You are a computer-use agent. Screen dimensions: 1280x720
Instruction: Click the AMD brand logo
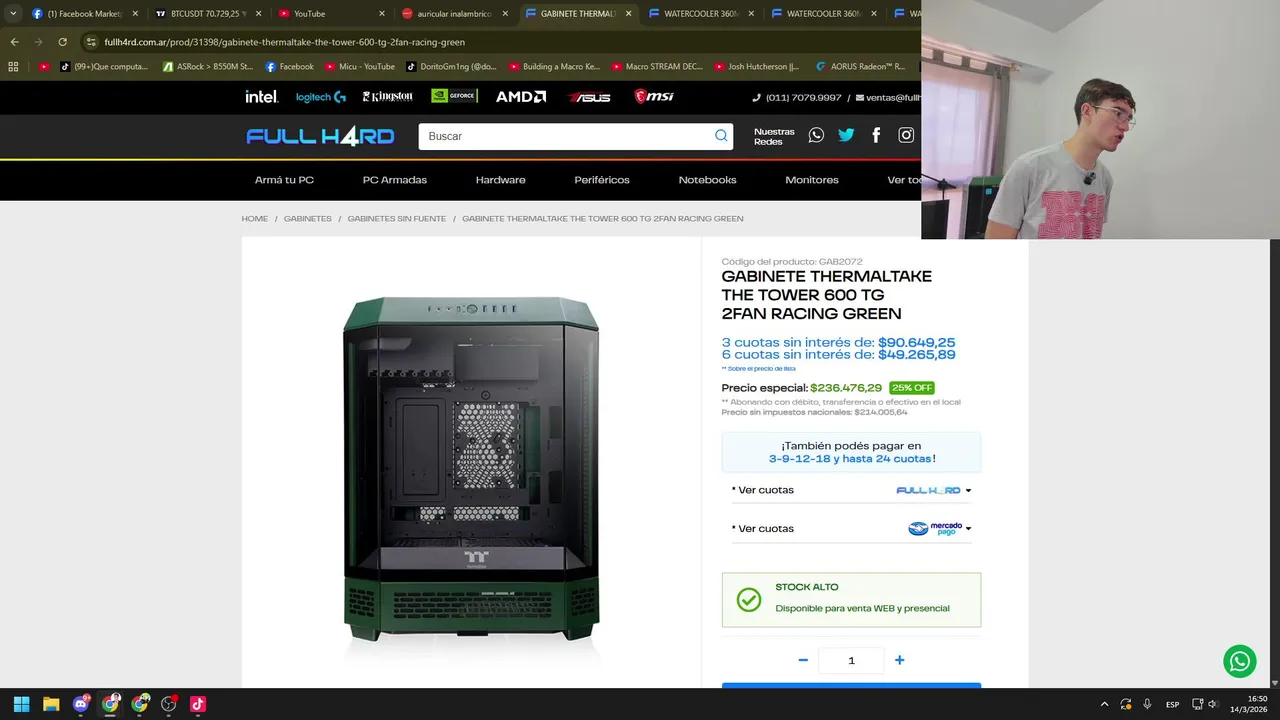pos(521,97)
